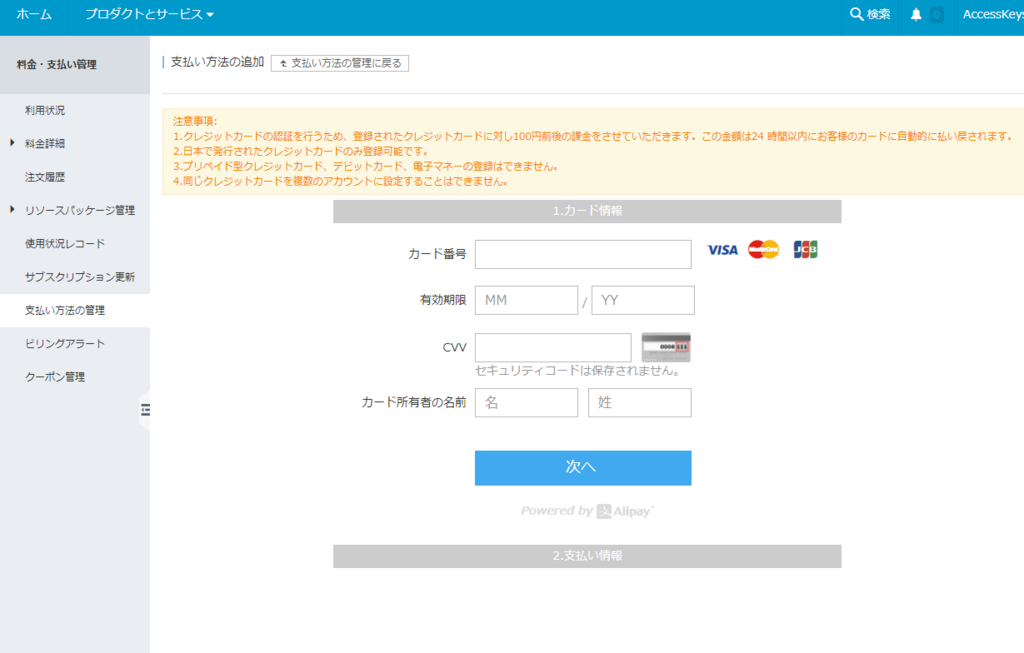Viewport: 1024px width, 653px height.
Task: Click 料金詳細 label in sidebar
Action: [45, 144]
